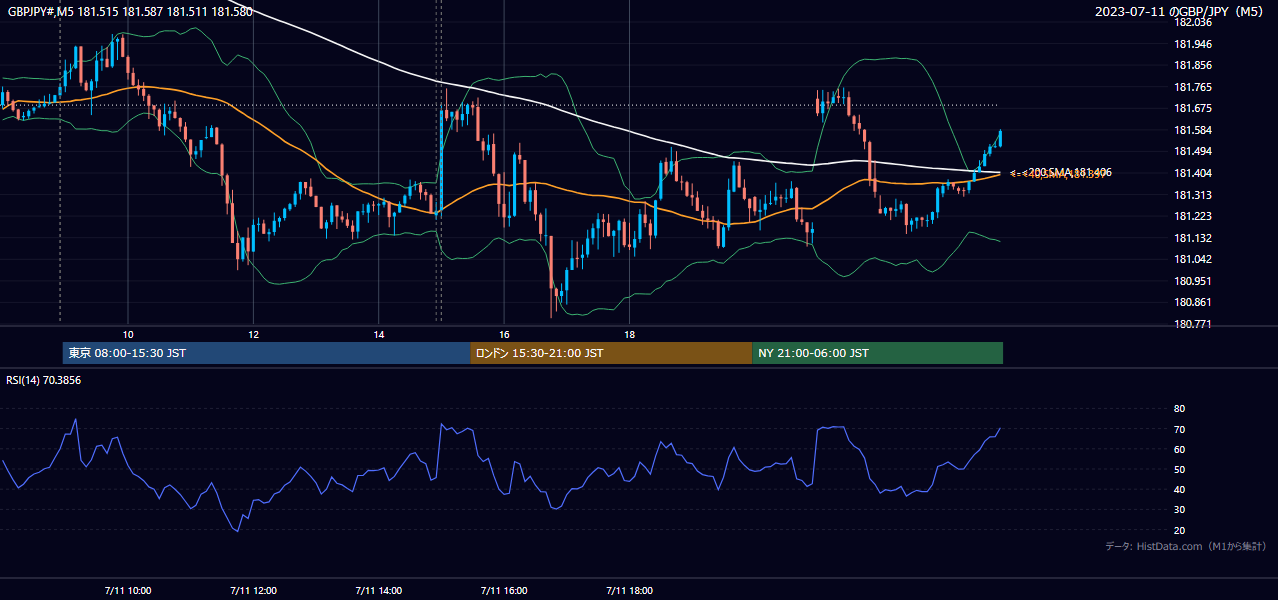
Task: Click the RSI scale level 20
Action: (1180, 530)
